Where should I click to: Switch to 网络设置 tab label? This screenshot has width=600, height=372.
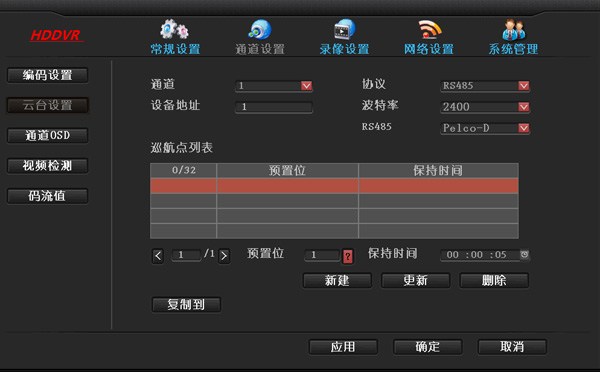429,49
